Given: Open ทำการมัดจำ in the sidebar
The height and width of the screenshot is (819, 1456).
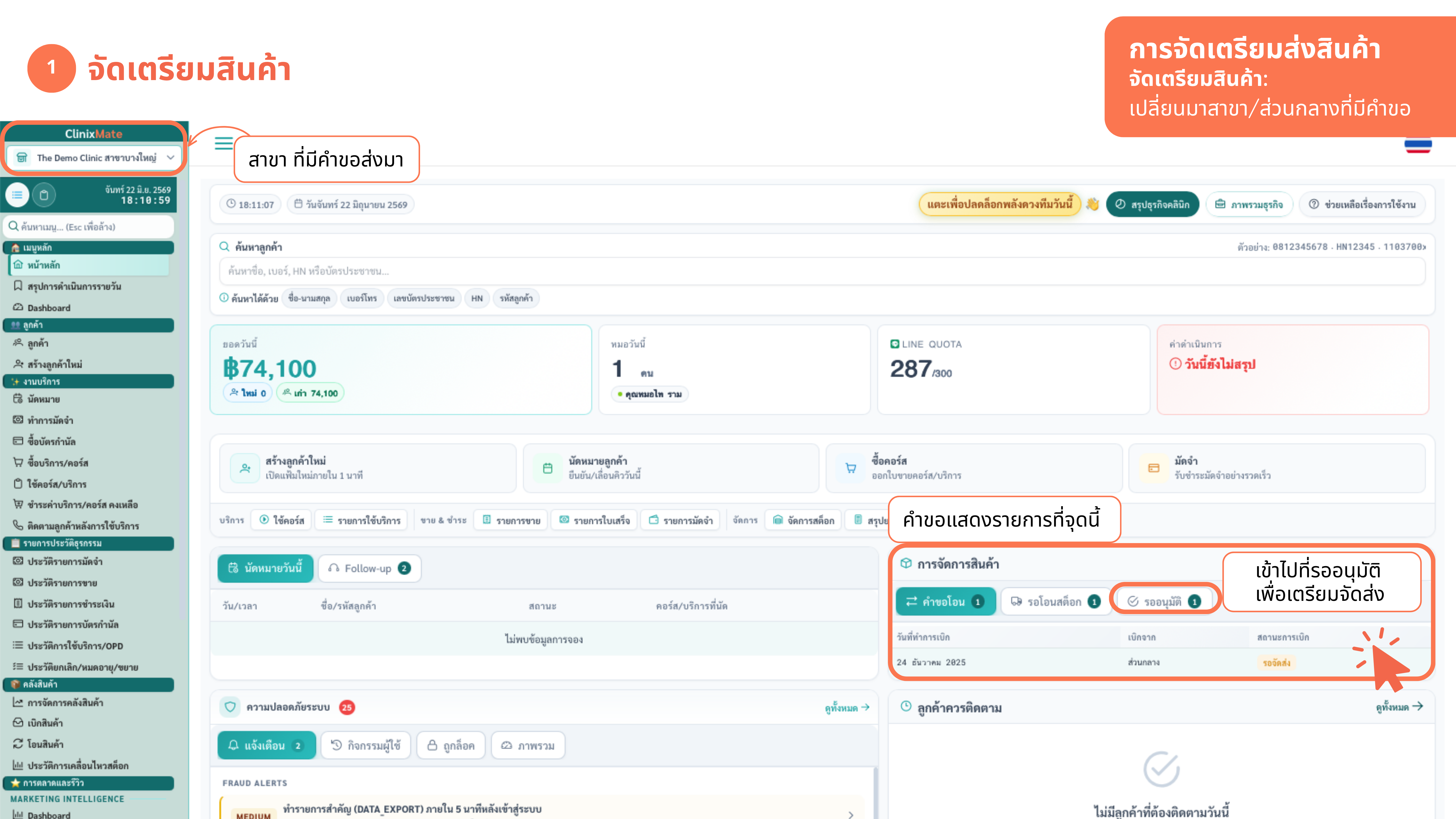Looking at the screenshot, I should (x=43, y=420).
